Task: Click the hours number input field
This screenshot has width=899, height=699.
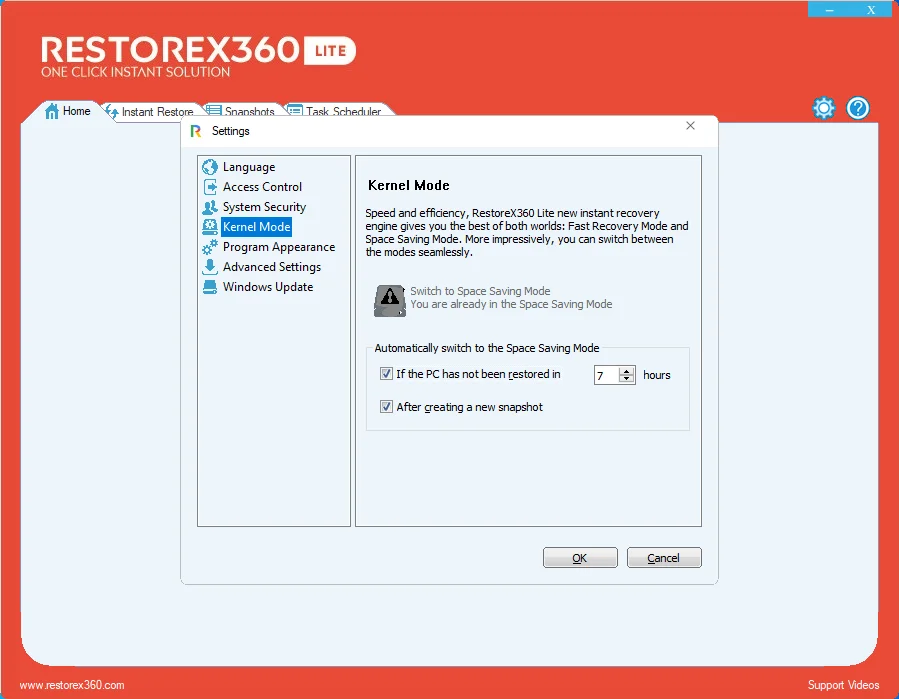Action: coord(607,375)
